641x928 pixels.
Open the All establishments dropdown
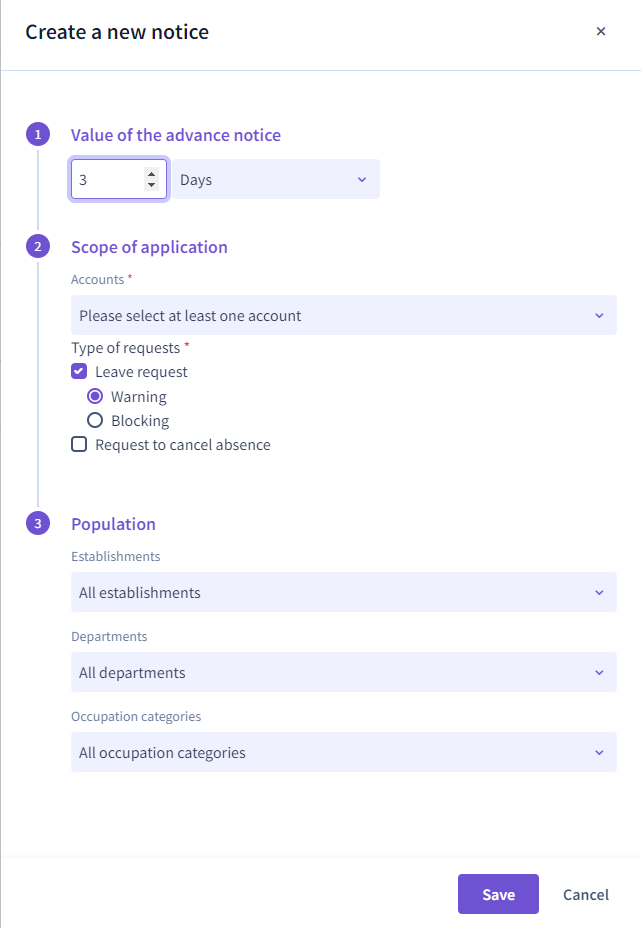click(x=344, y=592)
